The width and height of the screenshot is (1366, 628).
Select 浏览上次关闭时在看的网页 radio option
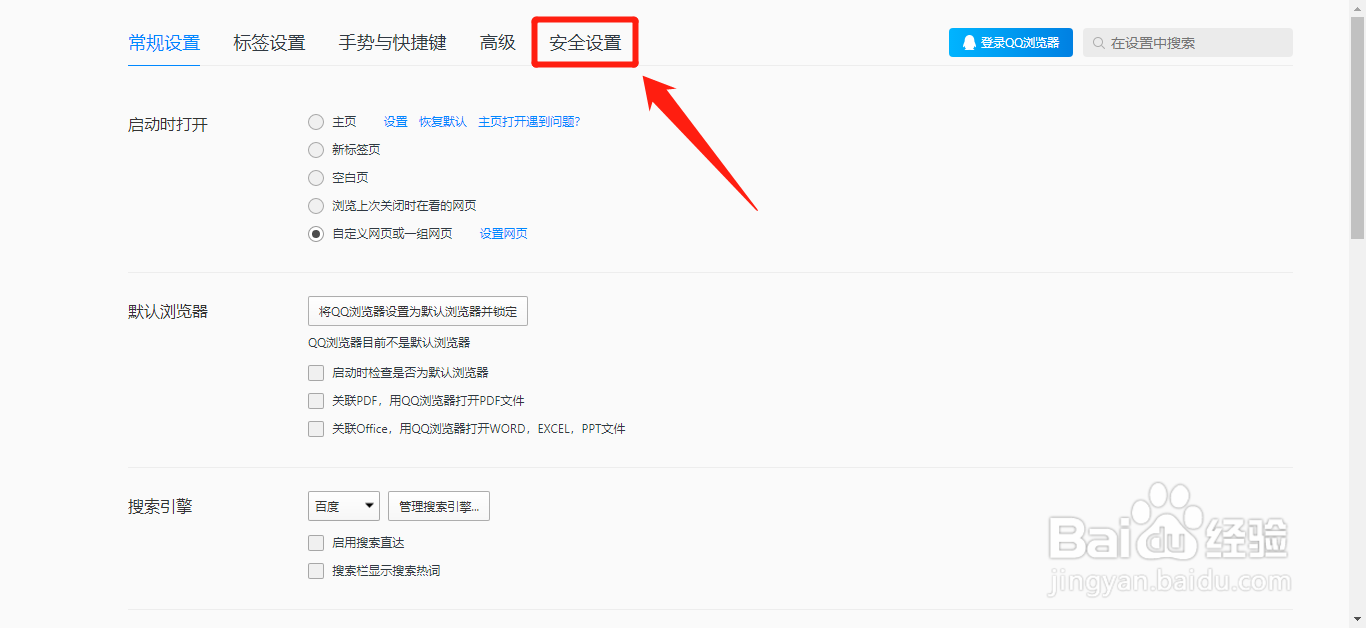(x=316, y=206)
